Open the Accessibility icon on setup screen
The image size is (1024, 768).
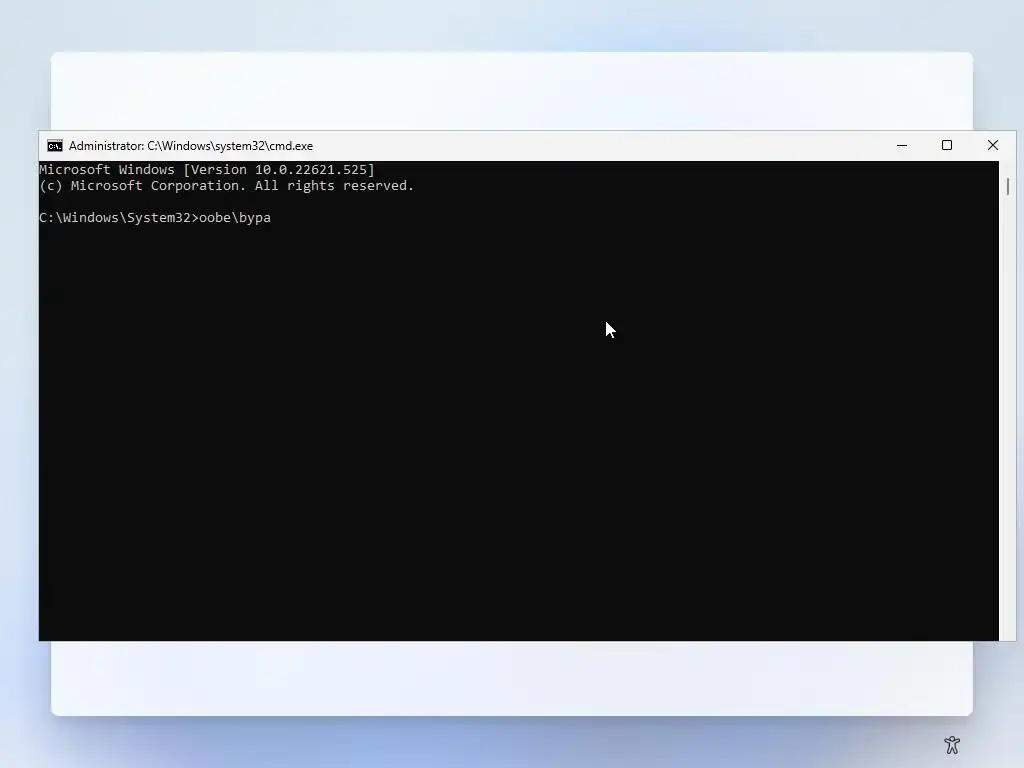(952, 744)
